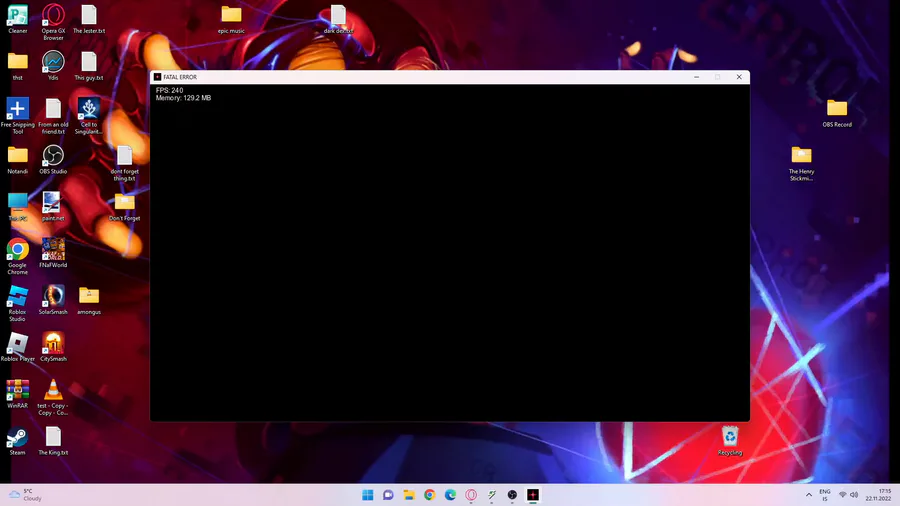Open the green slash app in taskbar
900x506 pixels.
pyautogui.click(x=492, y=495)
